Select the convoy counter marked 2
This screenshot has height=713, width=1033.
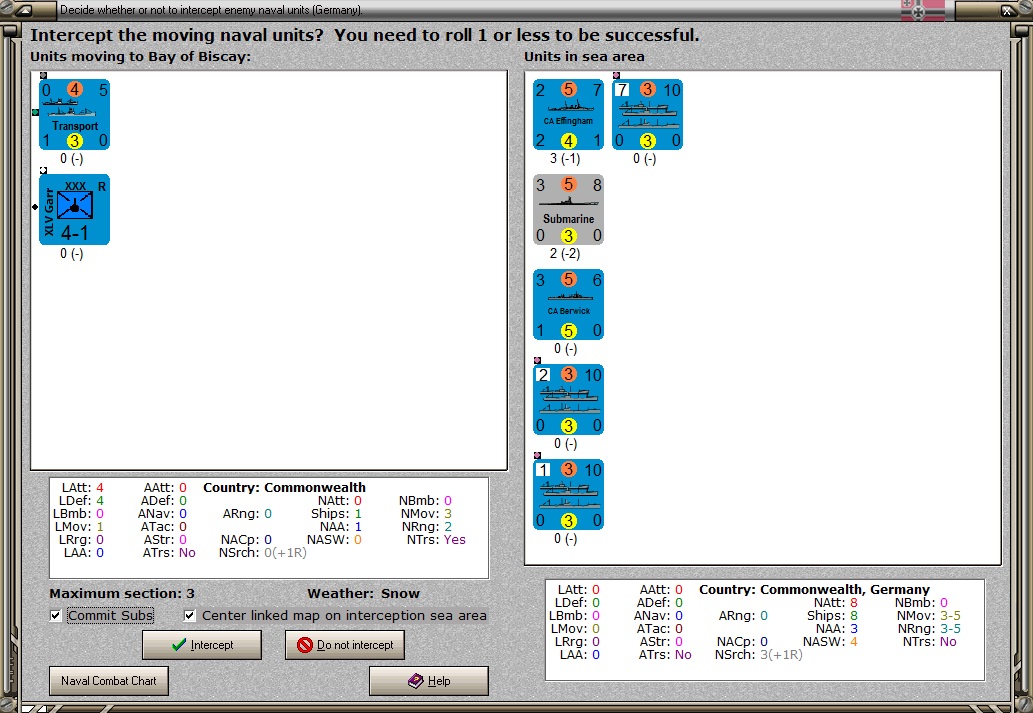click(x=569, y=399)
